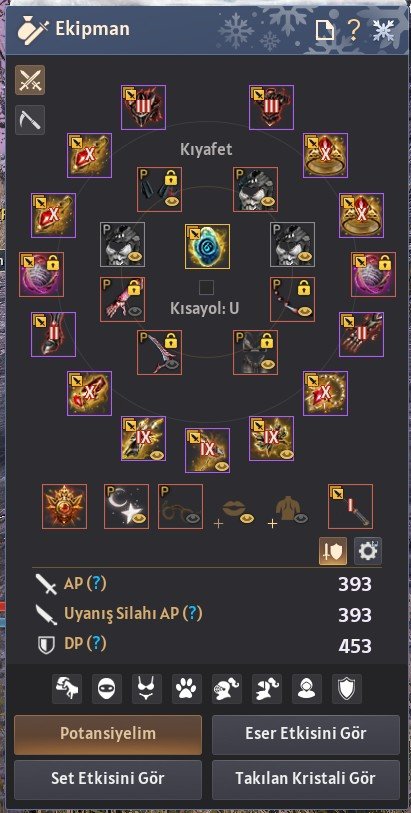Click the snowflake icon in the title bar
Viewport: 411px width, 813px height.
coord(384,31)
